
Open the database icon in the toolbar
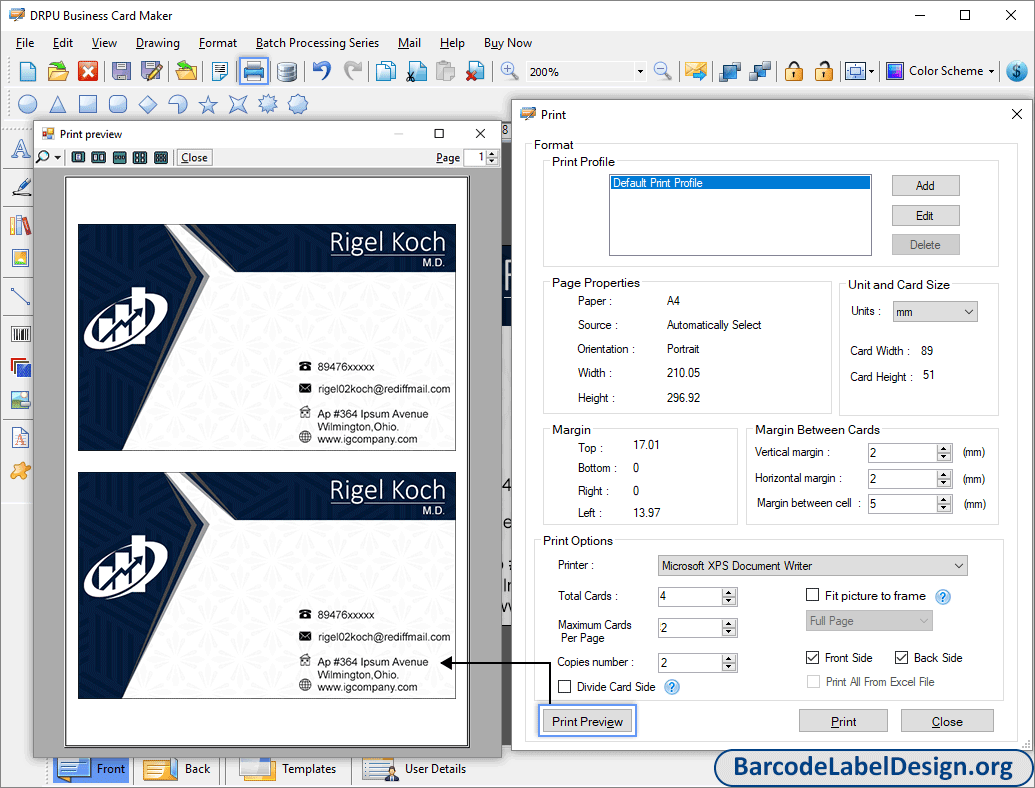pyautogui.click(x=286, y=71)
